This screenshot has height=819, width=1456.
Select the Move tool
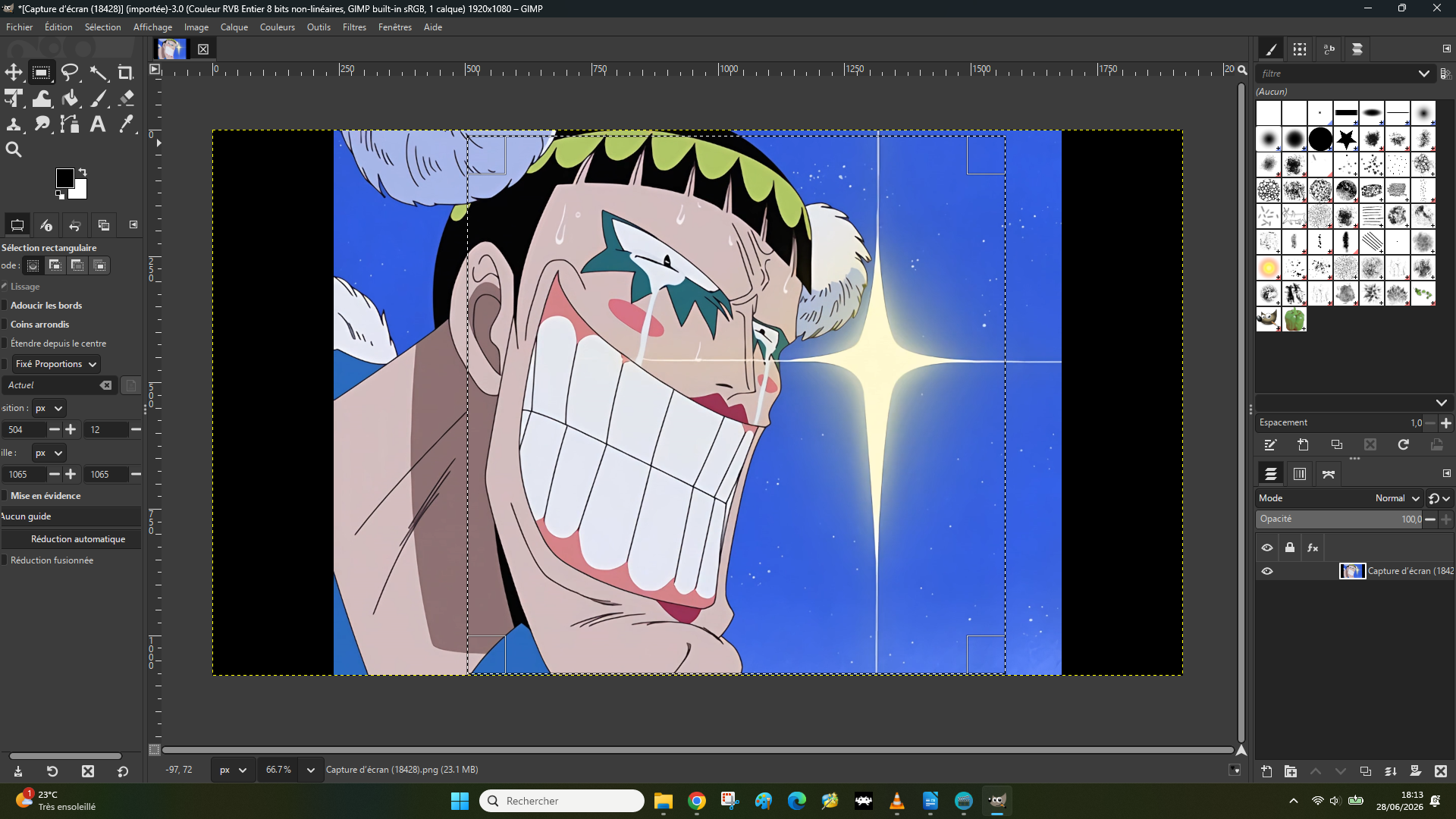(14, 72)
